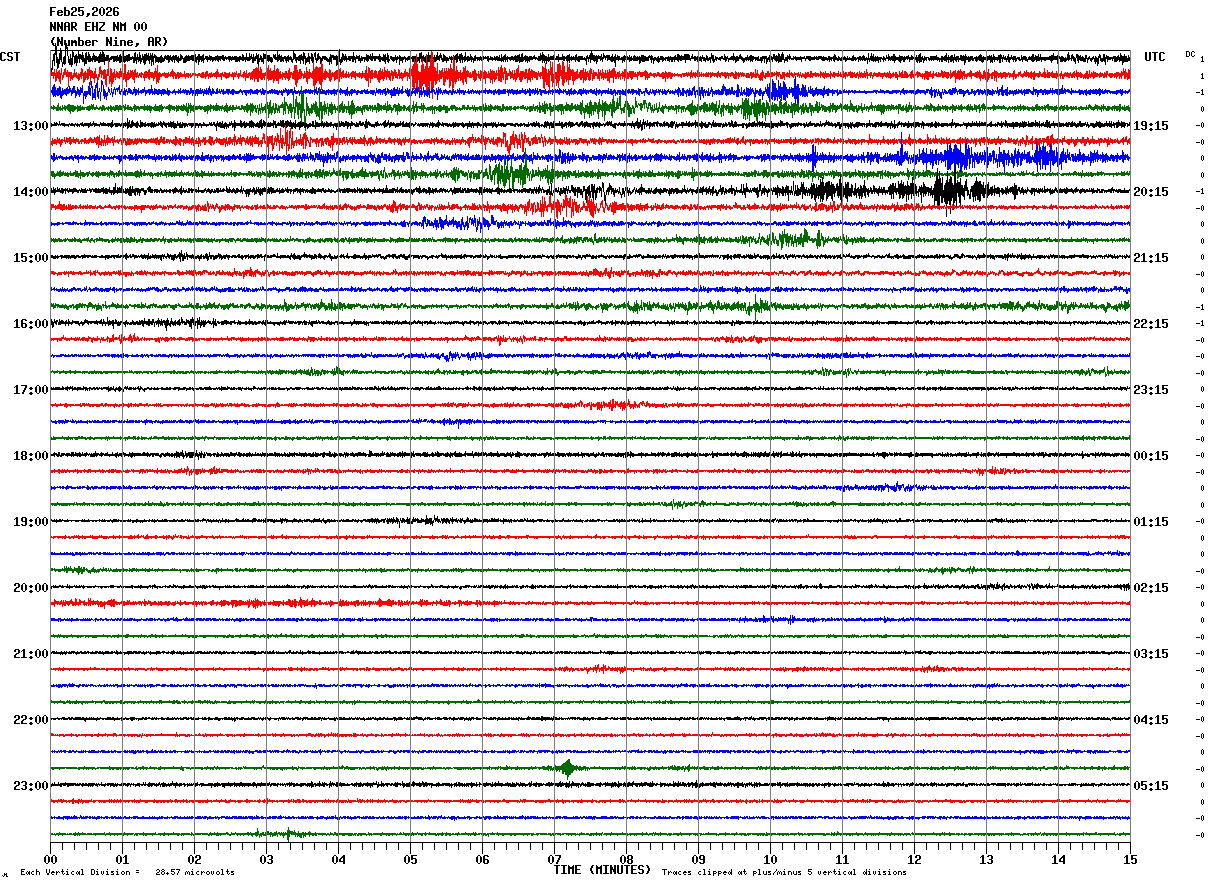Click the 22:15 UTC time label
Image resolution: width=1210 pixels, height=886 pixels.
click(x=1151, y=324)
